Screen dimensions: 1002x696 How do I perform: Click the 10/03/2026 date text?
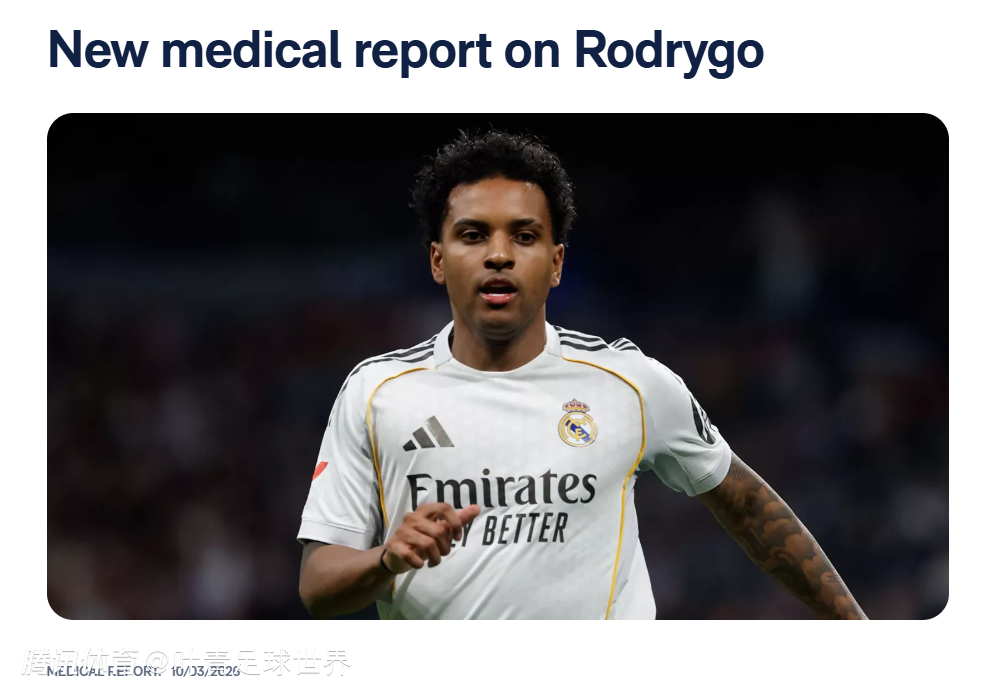[204, 671]
